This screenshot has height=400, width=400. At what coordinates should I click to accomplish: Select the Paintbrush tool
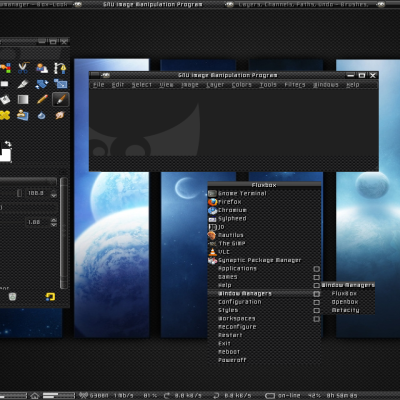(x=60, y=99)
